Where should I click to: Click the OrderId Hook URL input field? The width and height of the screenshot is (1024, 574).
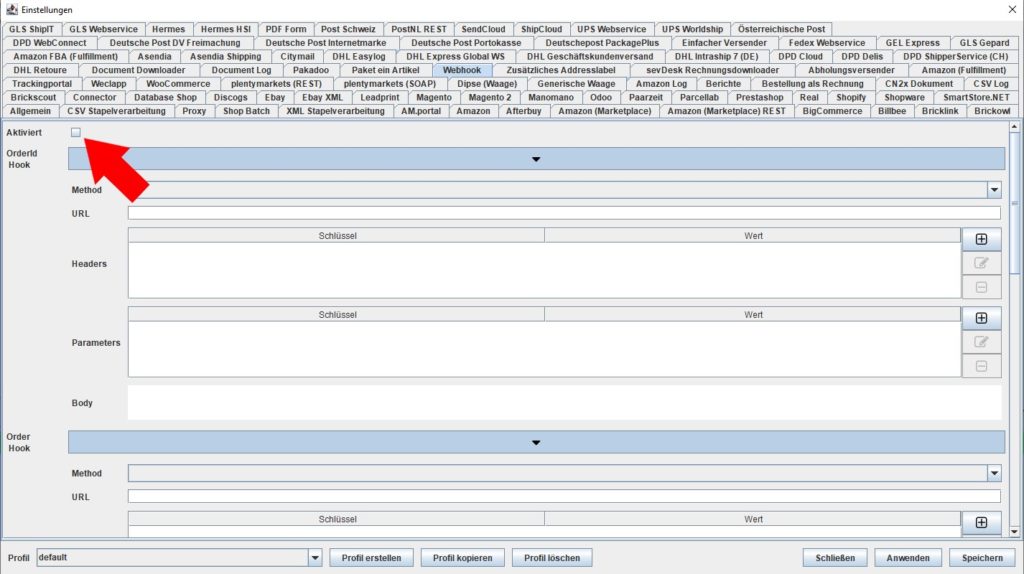click(x=564, y=214)
